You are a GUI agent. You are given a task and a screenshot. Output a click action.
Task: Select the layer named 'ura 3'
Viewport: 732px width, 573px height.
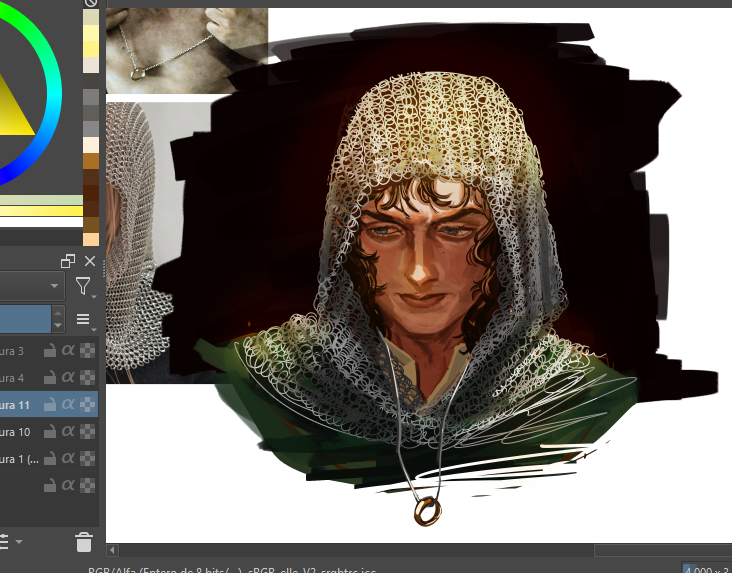tap(11, 351)
